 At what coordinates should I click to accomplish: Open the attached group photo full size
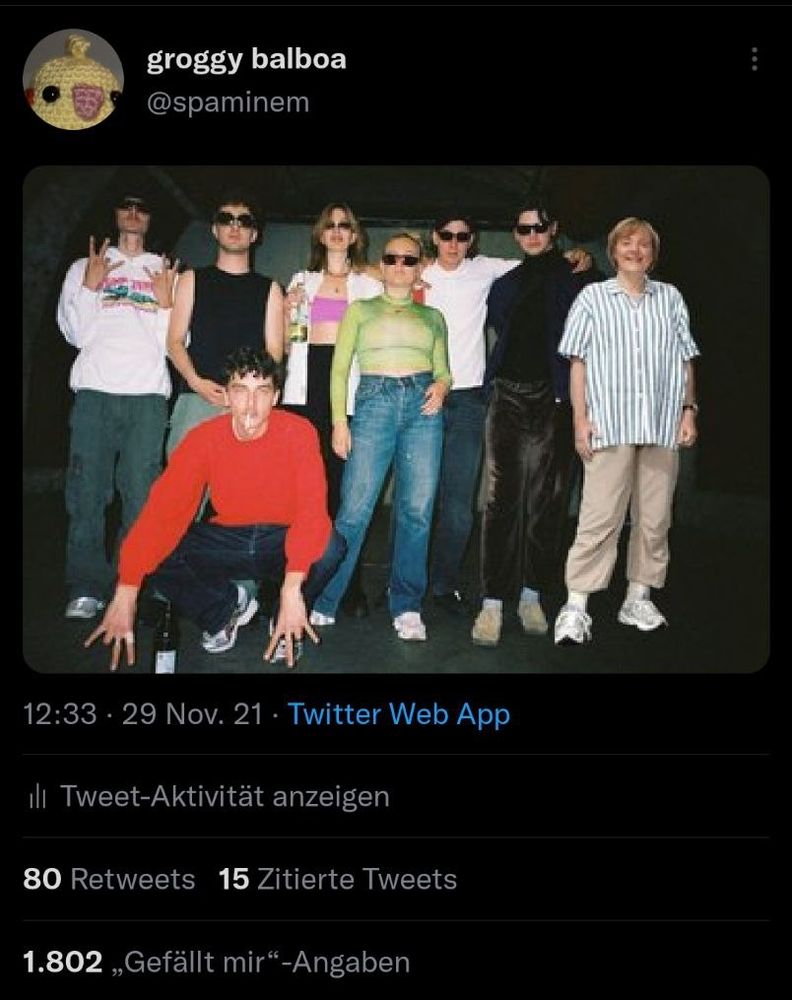[x=396, y=422]
